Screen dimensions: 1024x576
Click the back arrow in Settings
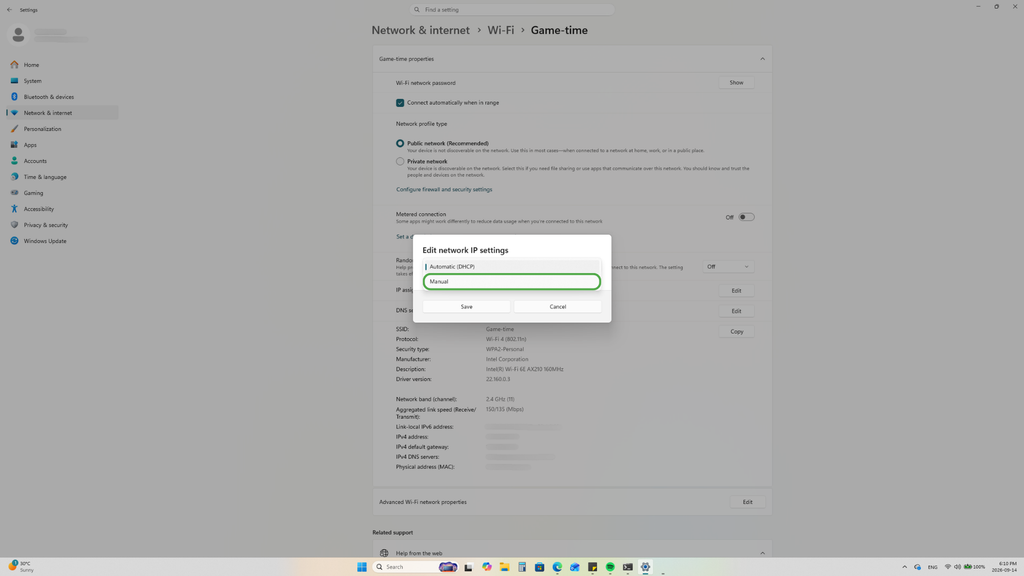tap(9, 10)
